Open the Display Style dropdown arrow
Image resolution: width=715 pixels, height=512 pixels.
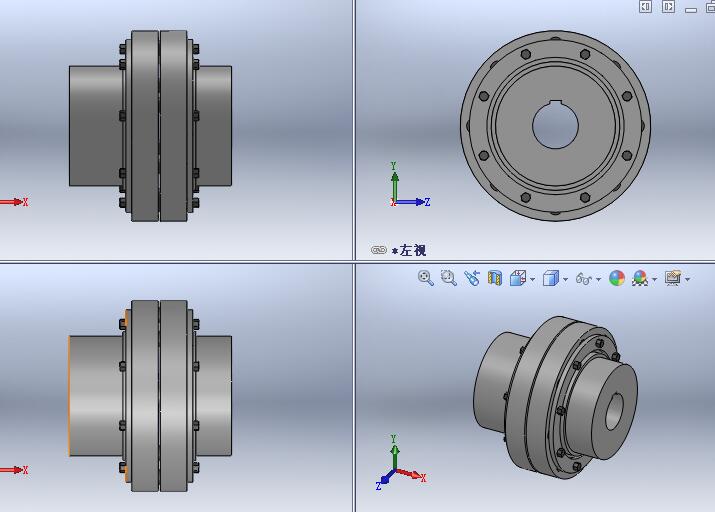565,279
